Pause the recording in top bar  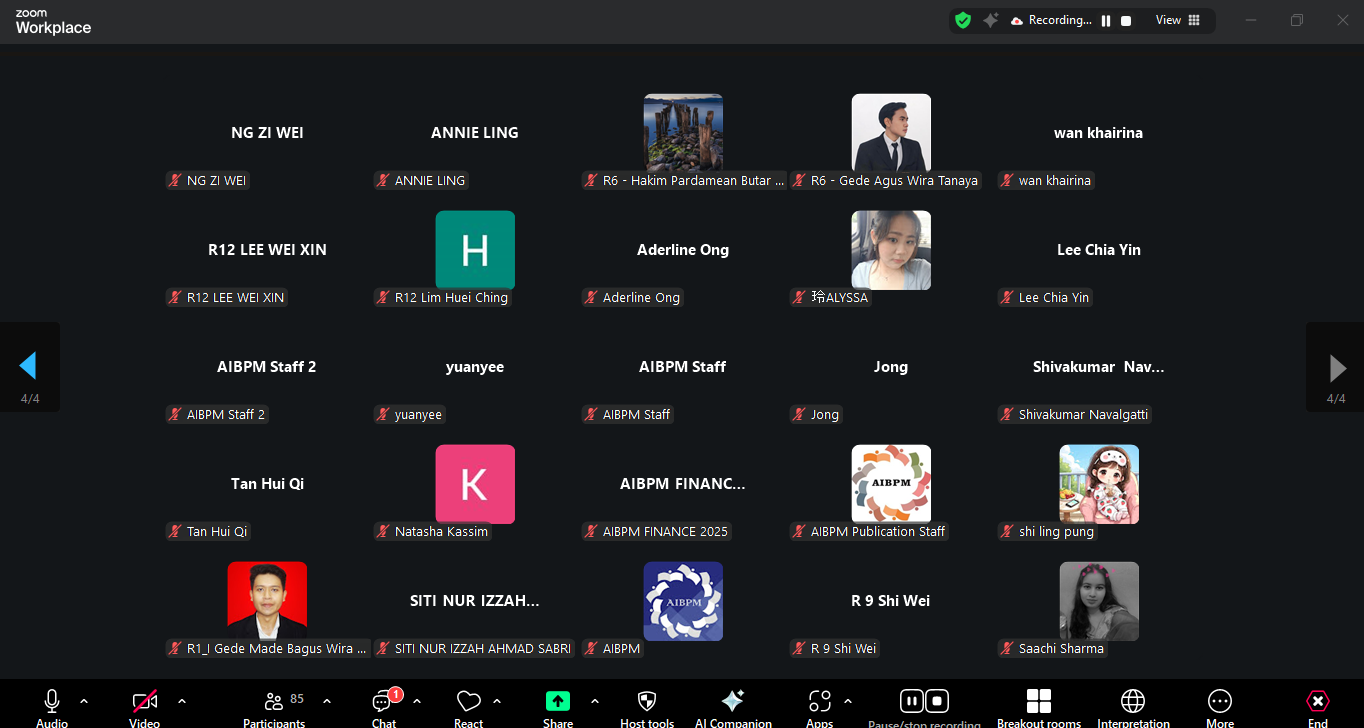[1106, 21]
